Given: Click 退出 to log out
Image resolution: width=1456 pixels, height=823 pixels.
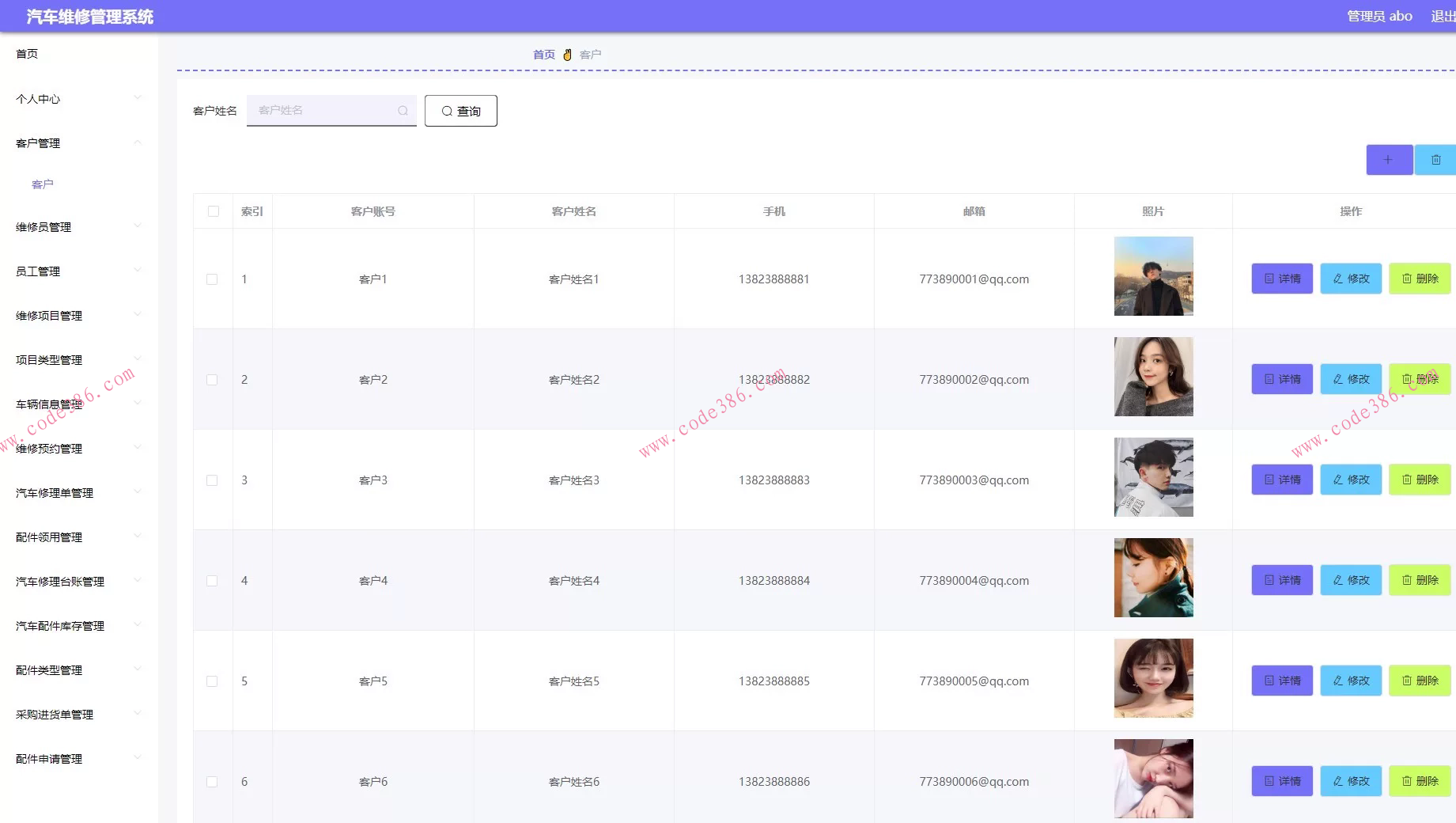Looking at the screenshot, I should tap(1442, 17).
